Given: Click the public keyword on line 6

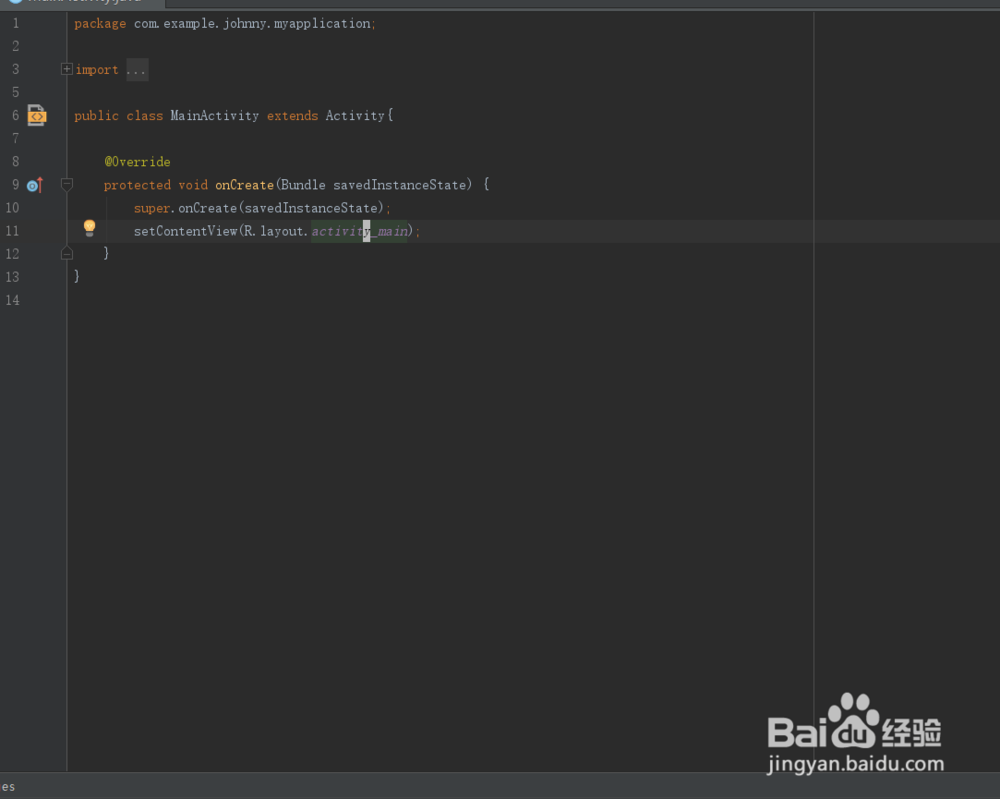Looking at the screenshot, I should [96, 116].
